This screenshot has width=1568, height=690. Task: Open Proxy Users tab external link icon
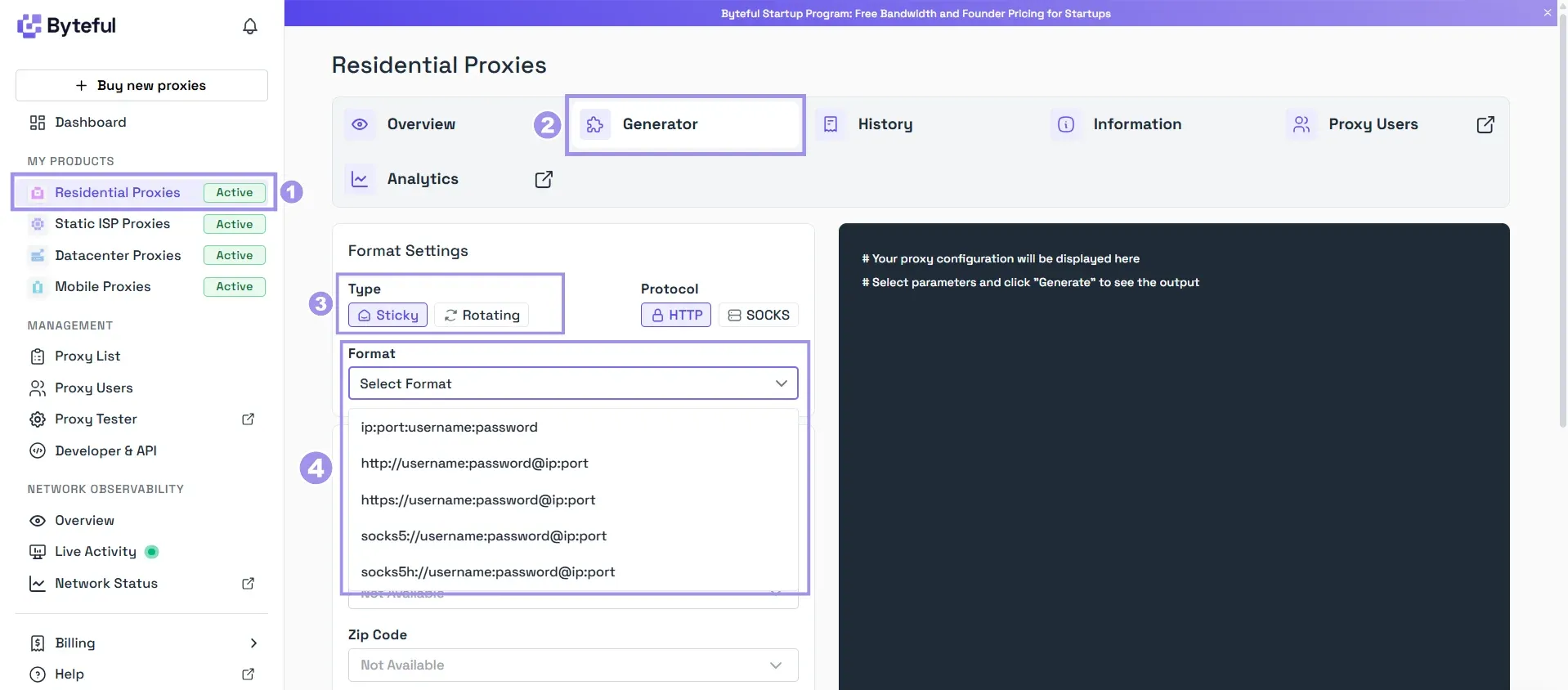click(x=1485, y=124)
